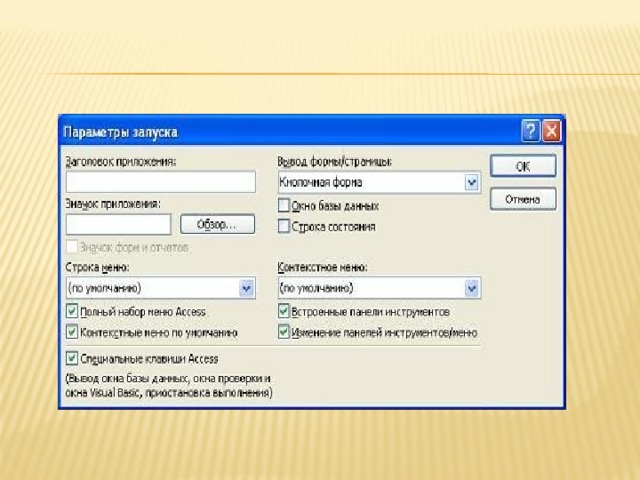Expand the Строка меню dropdown list
640x480 pixels.
[x=247, y=289]
